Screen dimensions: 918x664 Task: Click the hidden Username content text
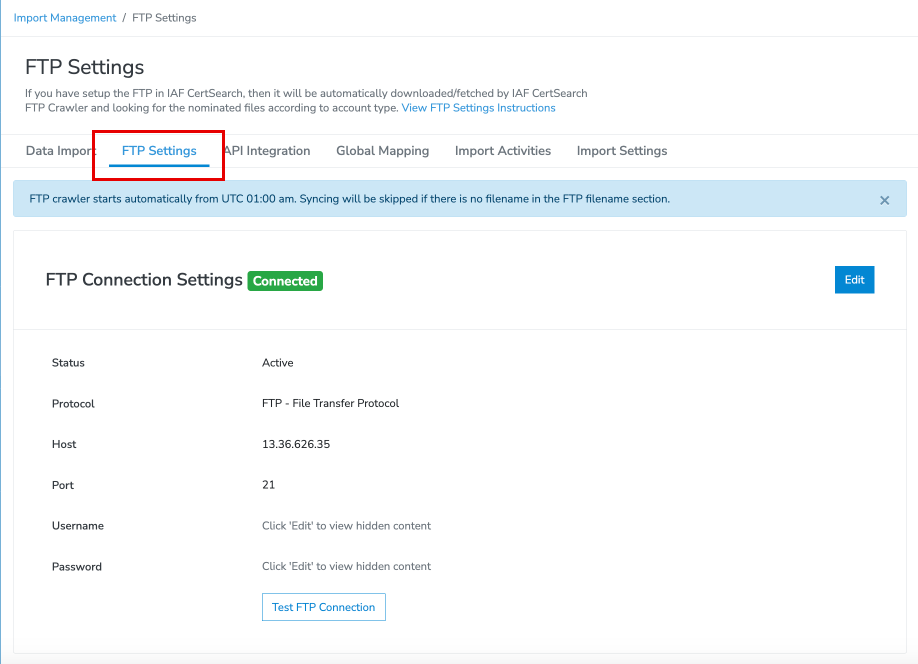click(x=346, y=526)
